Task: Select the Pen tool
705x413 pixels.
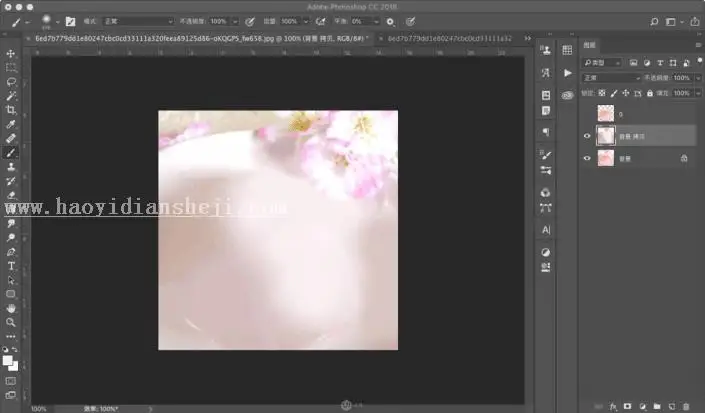Action: (11, 252)
